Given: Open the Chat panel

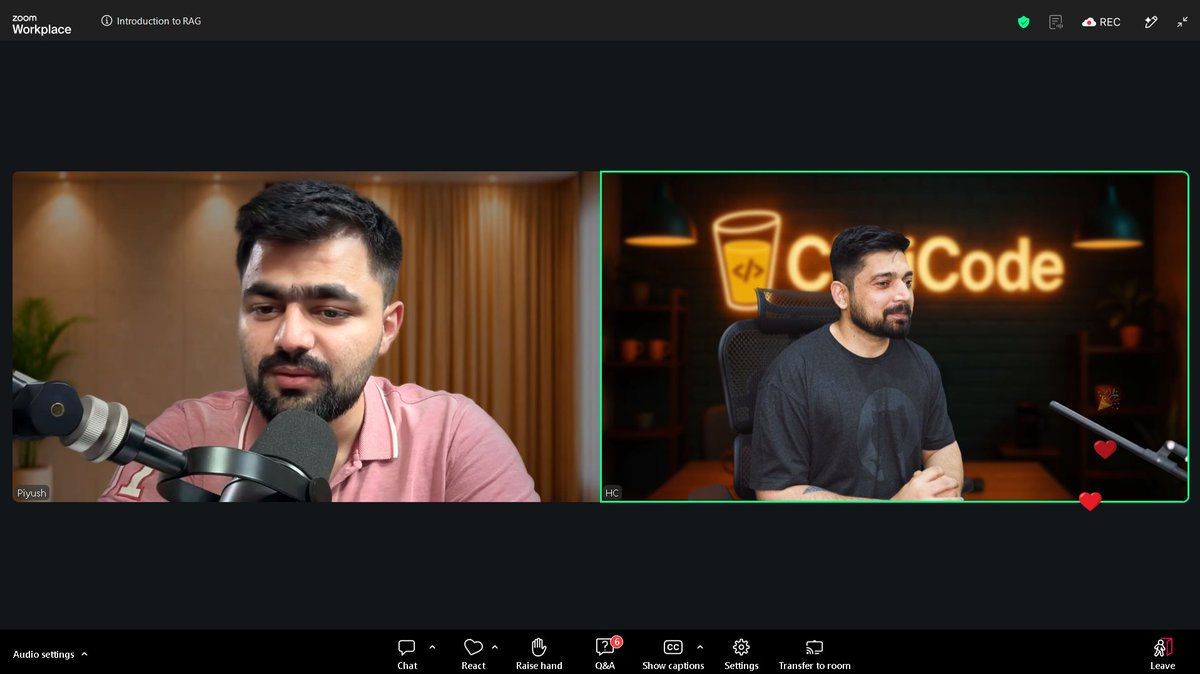Looking at the screenshot, I should (x=407, y=654).
